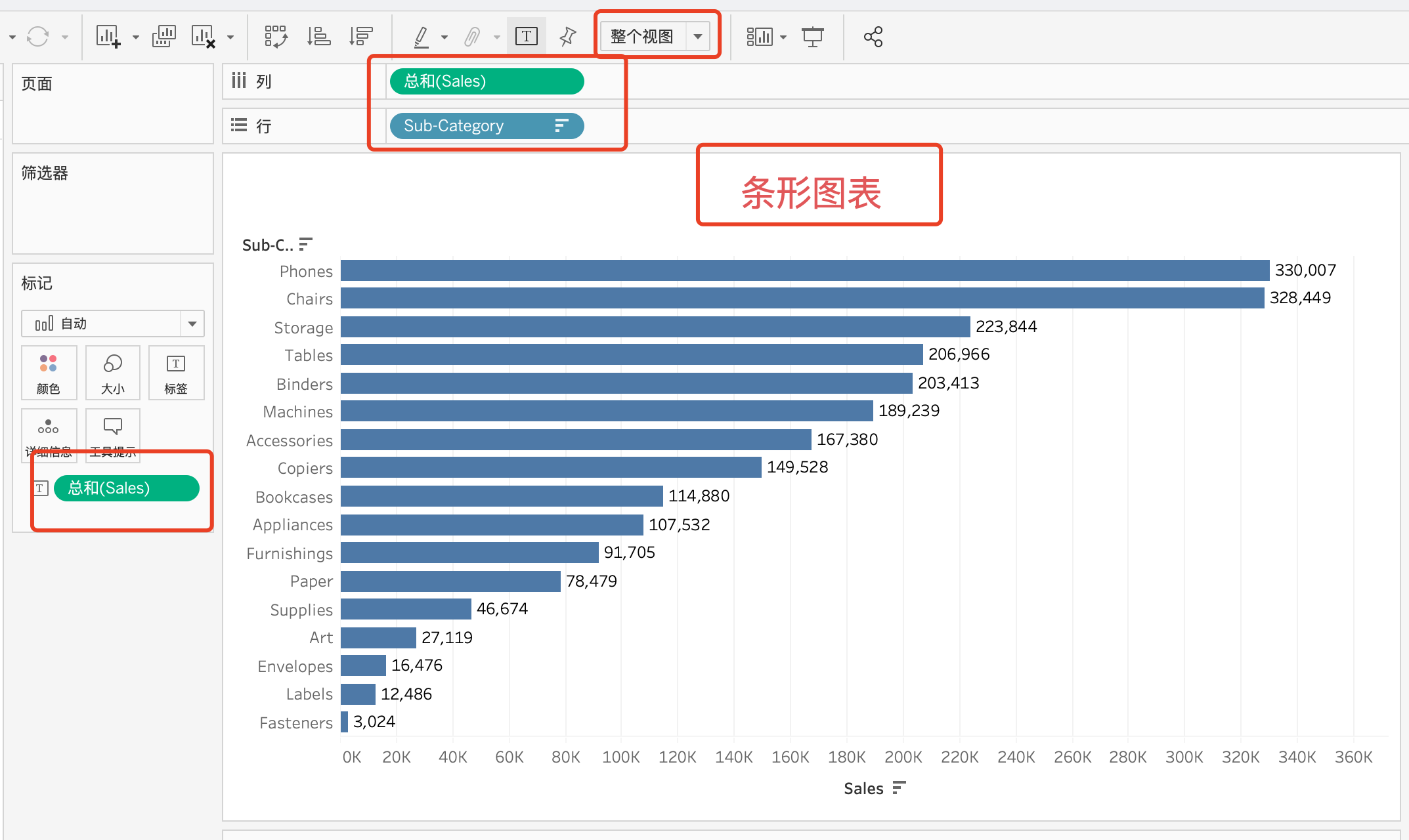Toggle the fix axes pin icon

point(568,36)
